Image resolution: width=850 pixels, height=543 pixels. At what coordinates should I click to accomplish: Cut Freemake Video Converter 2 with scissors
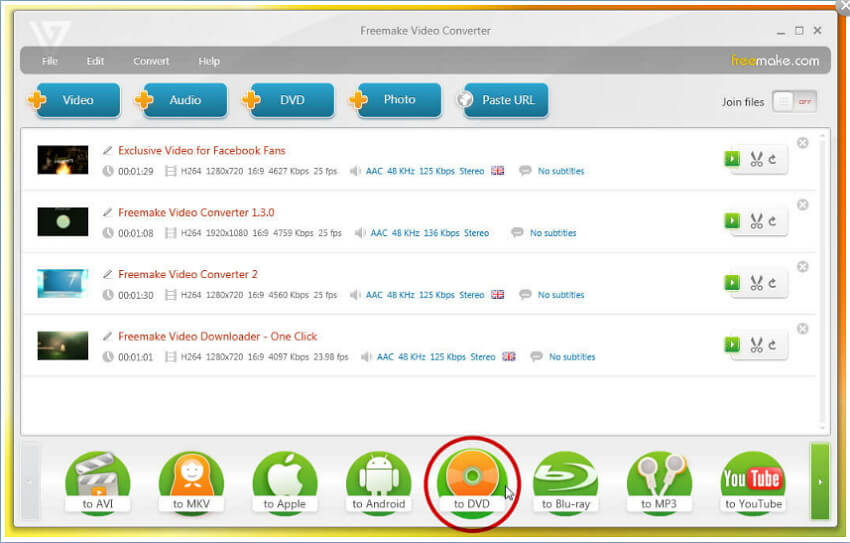tap(756, 283)
